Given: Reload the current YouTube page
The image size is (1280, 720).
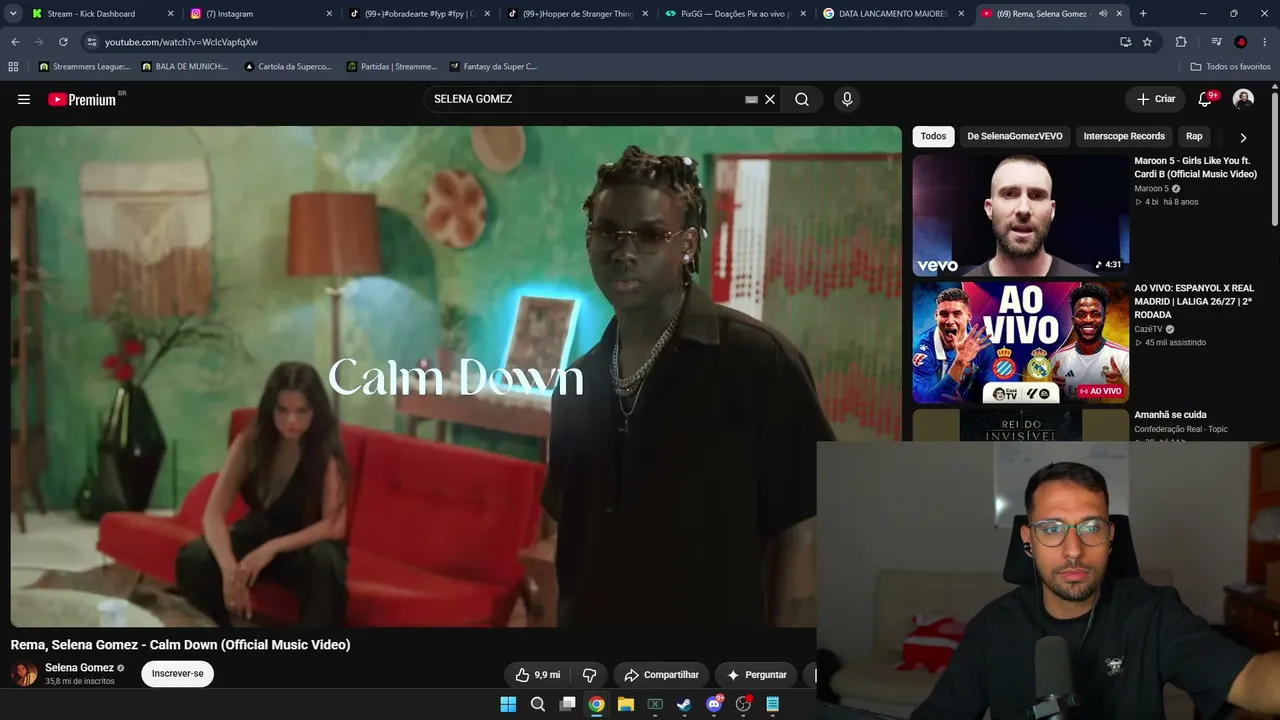Looking at the screenshot, I should (x=63, y=42).
